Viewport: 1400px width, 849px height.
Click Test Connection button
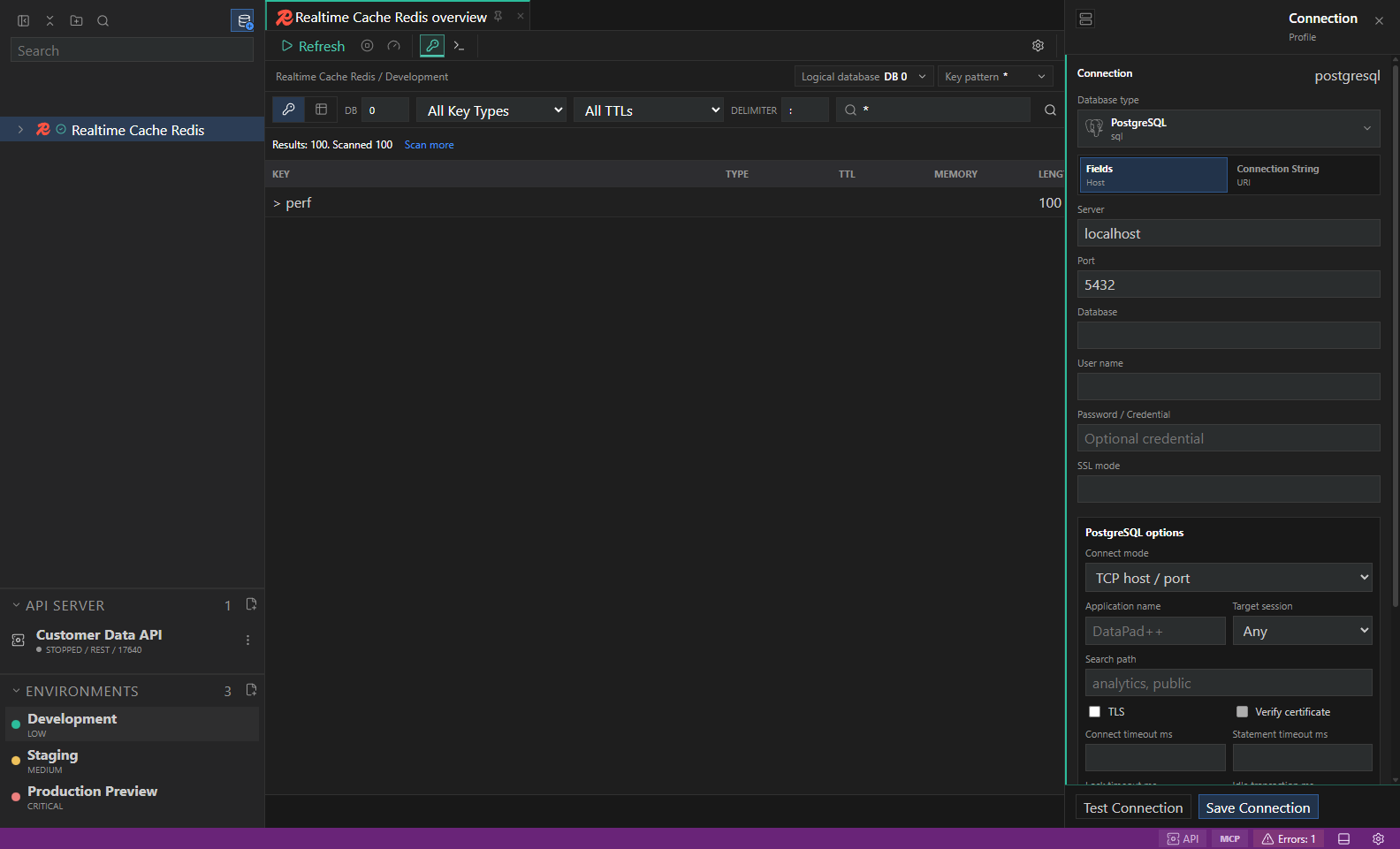1133,807
